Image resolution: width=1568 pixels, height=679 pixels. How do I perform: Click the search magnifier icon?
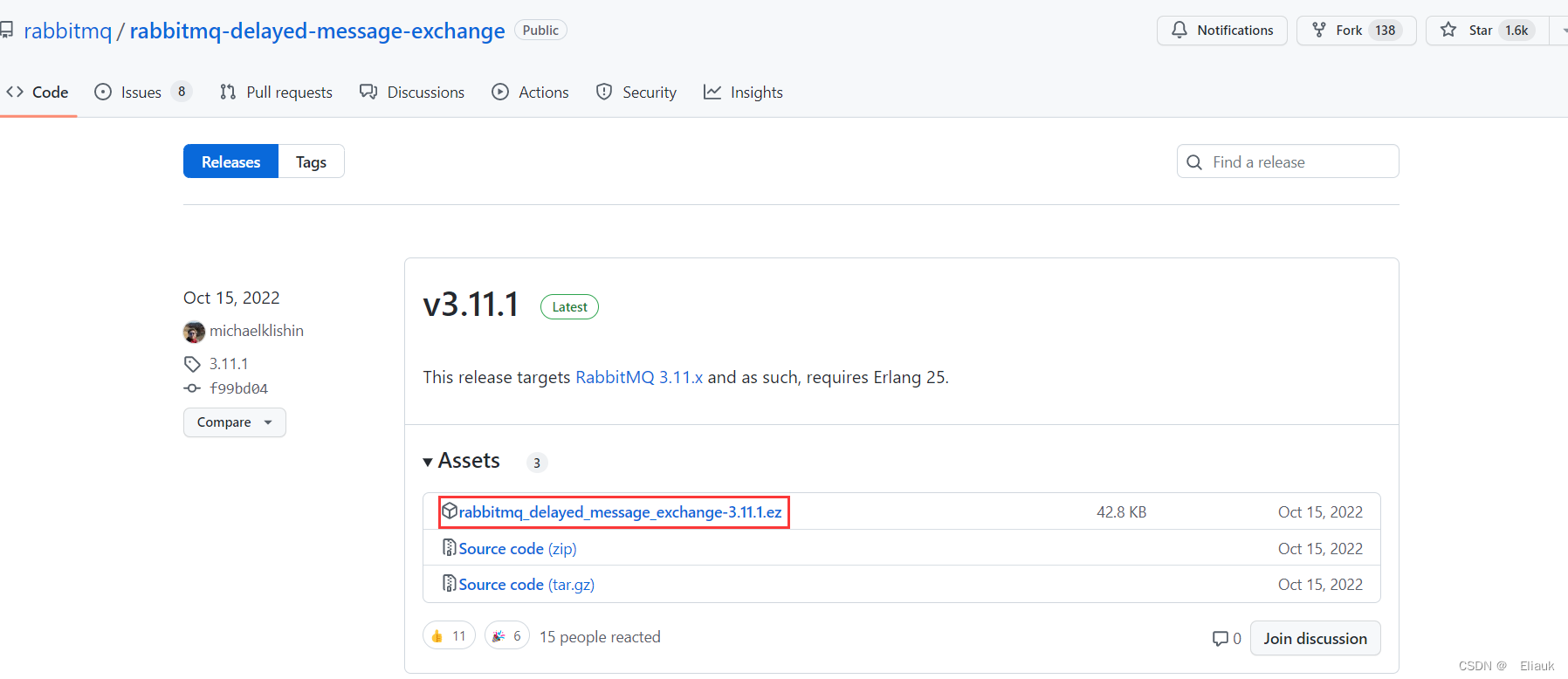pyautogui.click(x=1194, y=162)
